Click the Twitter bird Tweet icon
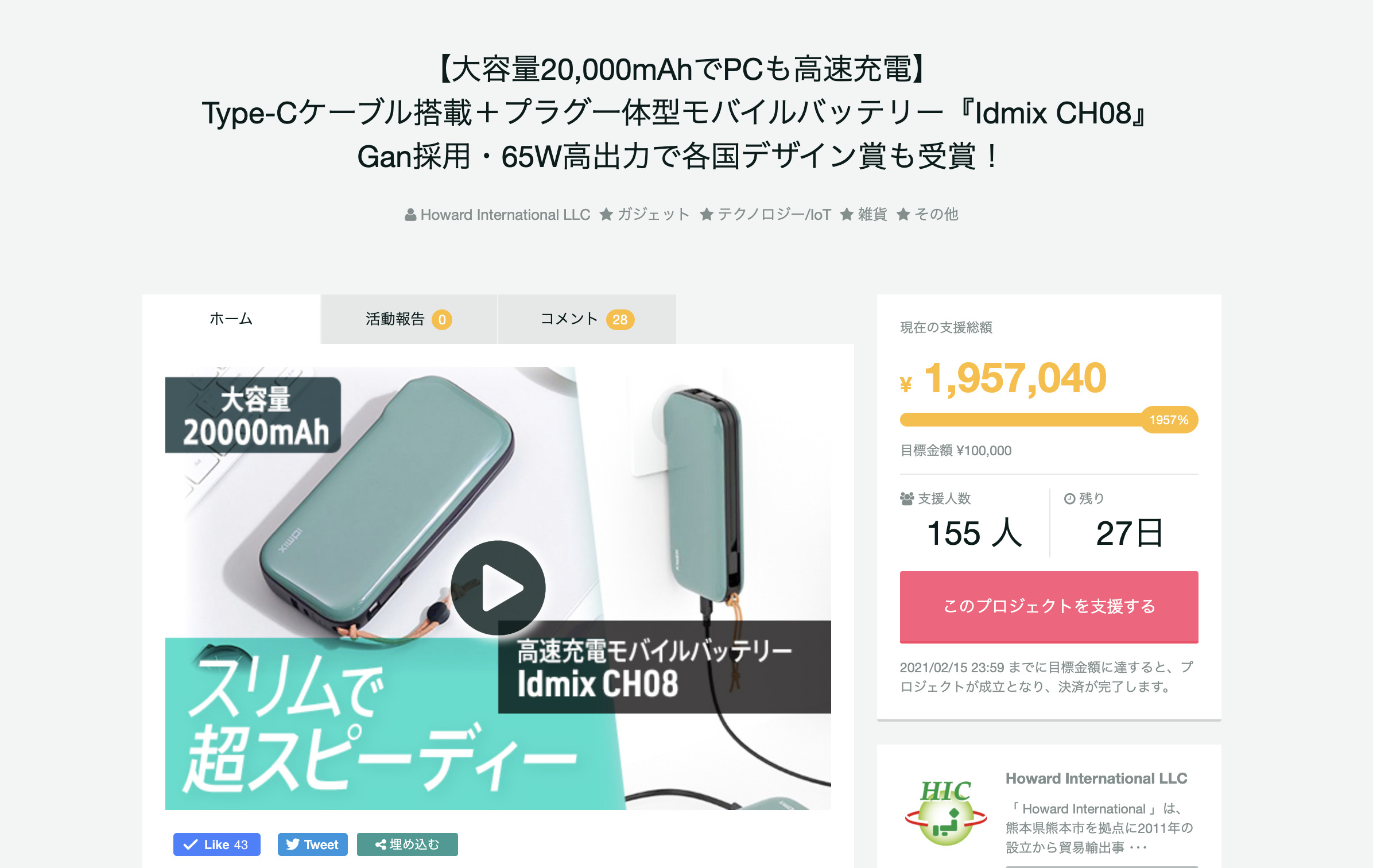 pyautogui.click(x=293, y=844)
